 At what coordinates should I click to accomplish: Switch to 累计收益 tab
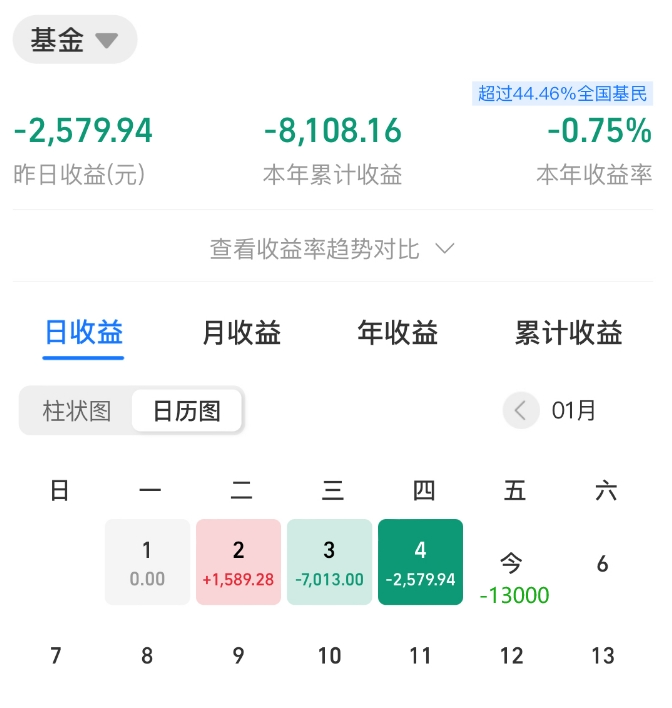(569, 333)
